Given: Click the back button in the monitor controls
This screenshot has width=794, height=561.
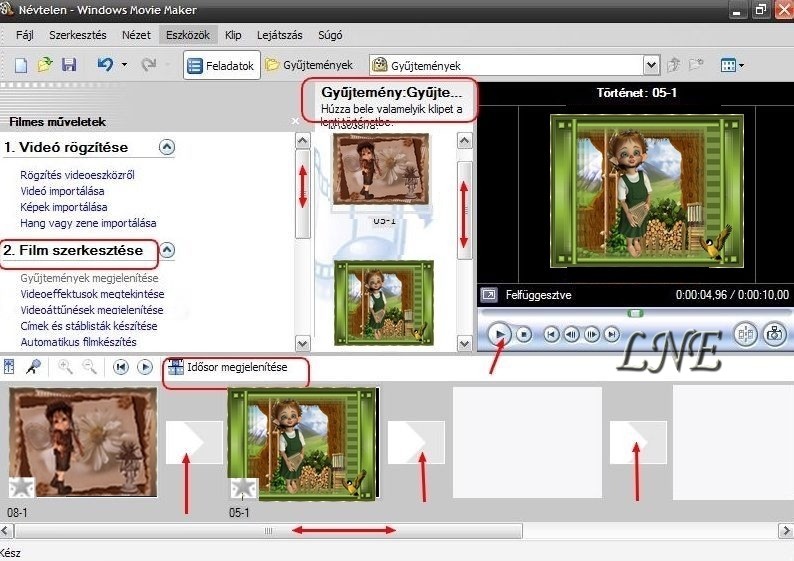Looking at the screenshot, I should (x=551, y=334).
